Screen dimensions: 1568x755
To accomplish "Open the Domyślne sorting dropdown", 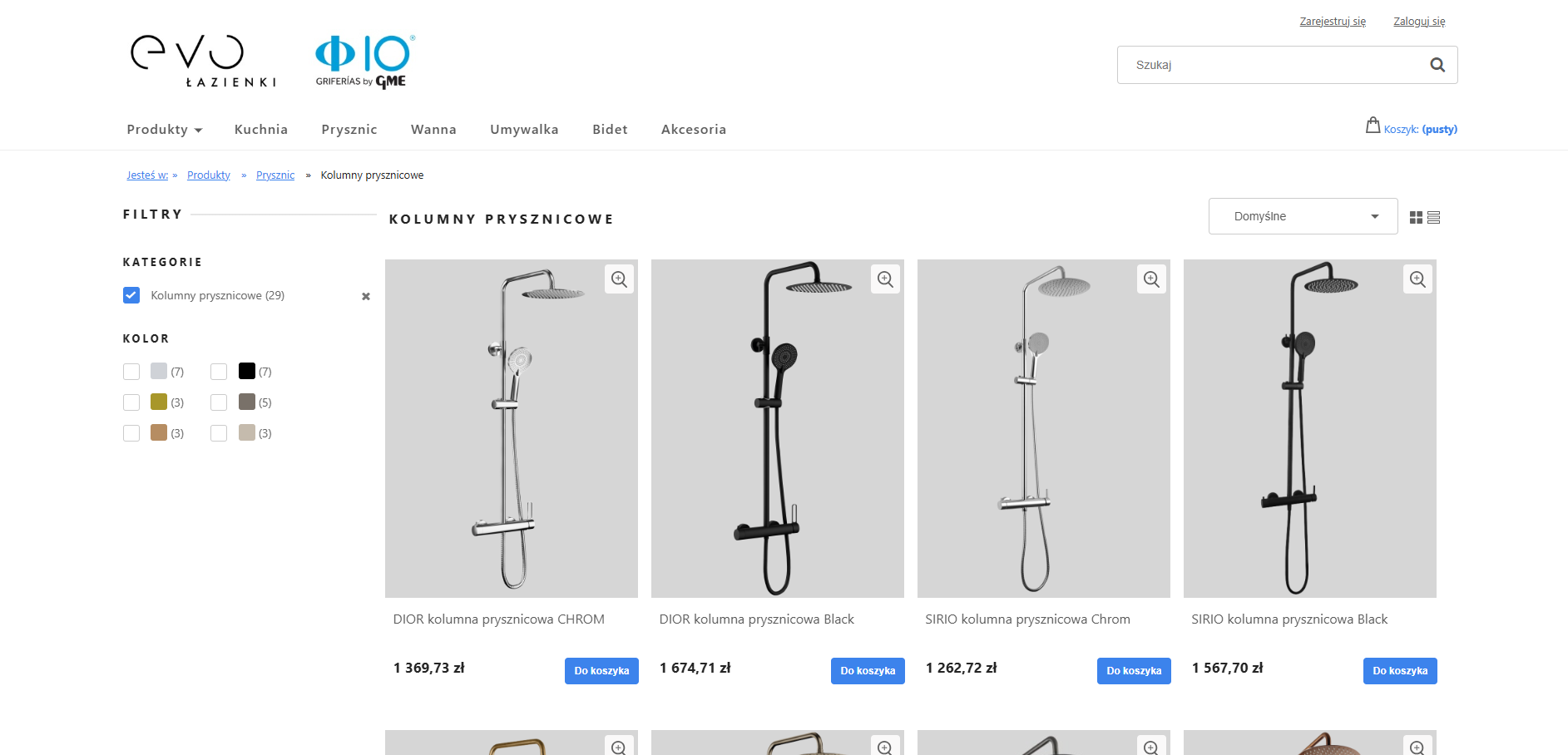I will [1303, 216].
